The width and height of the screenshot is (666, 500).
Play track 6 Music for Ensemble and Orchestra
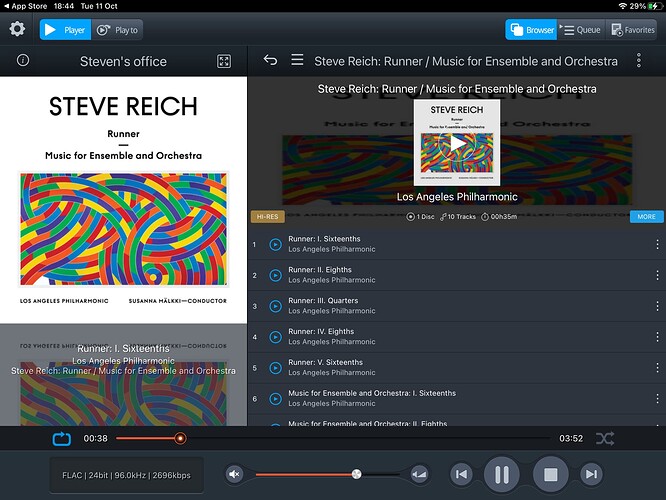click(275, 398)
